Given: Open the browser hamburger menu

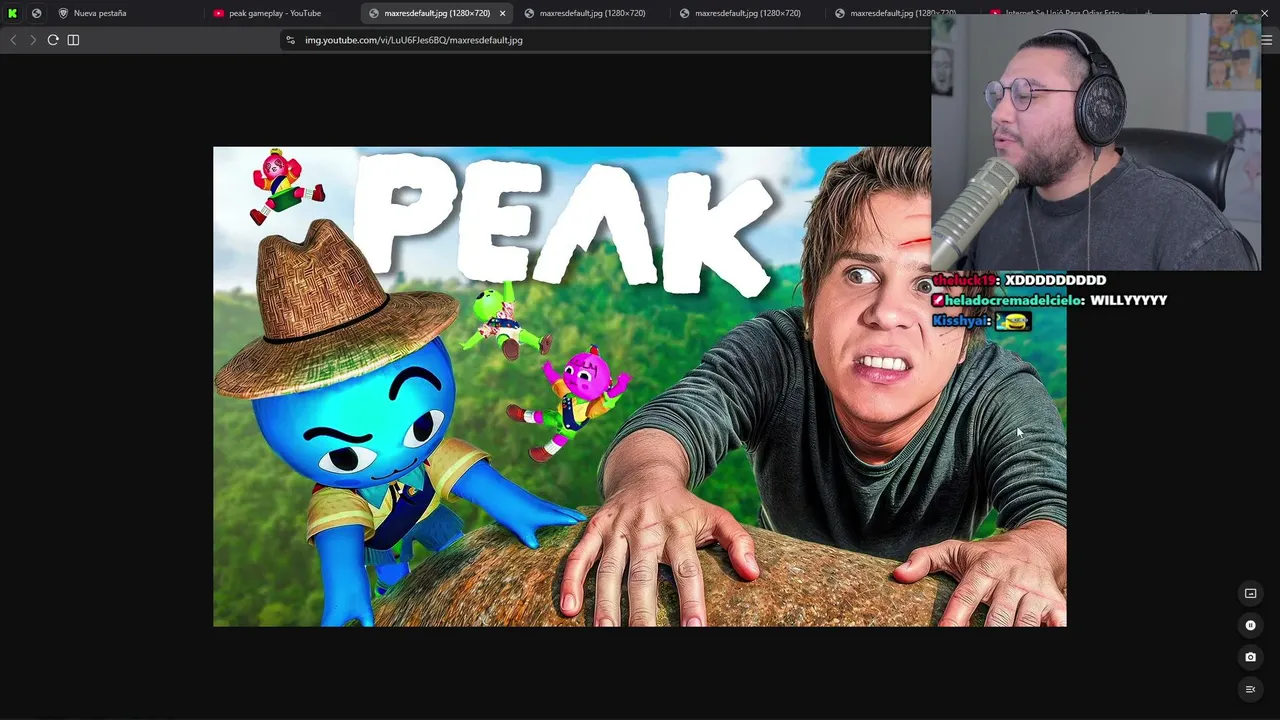Looking at the screenshot, I should coord(1267,40).
